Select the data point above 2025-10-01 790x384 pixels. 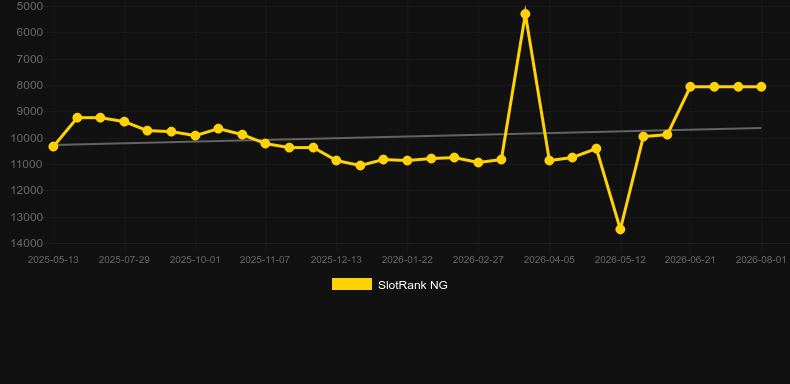click(x=195, y=136)
